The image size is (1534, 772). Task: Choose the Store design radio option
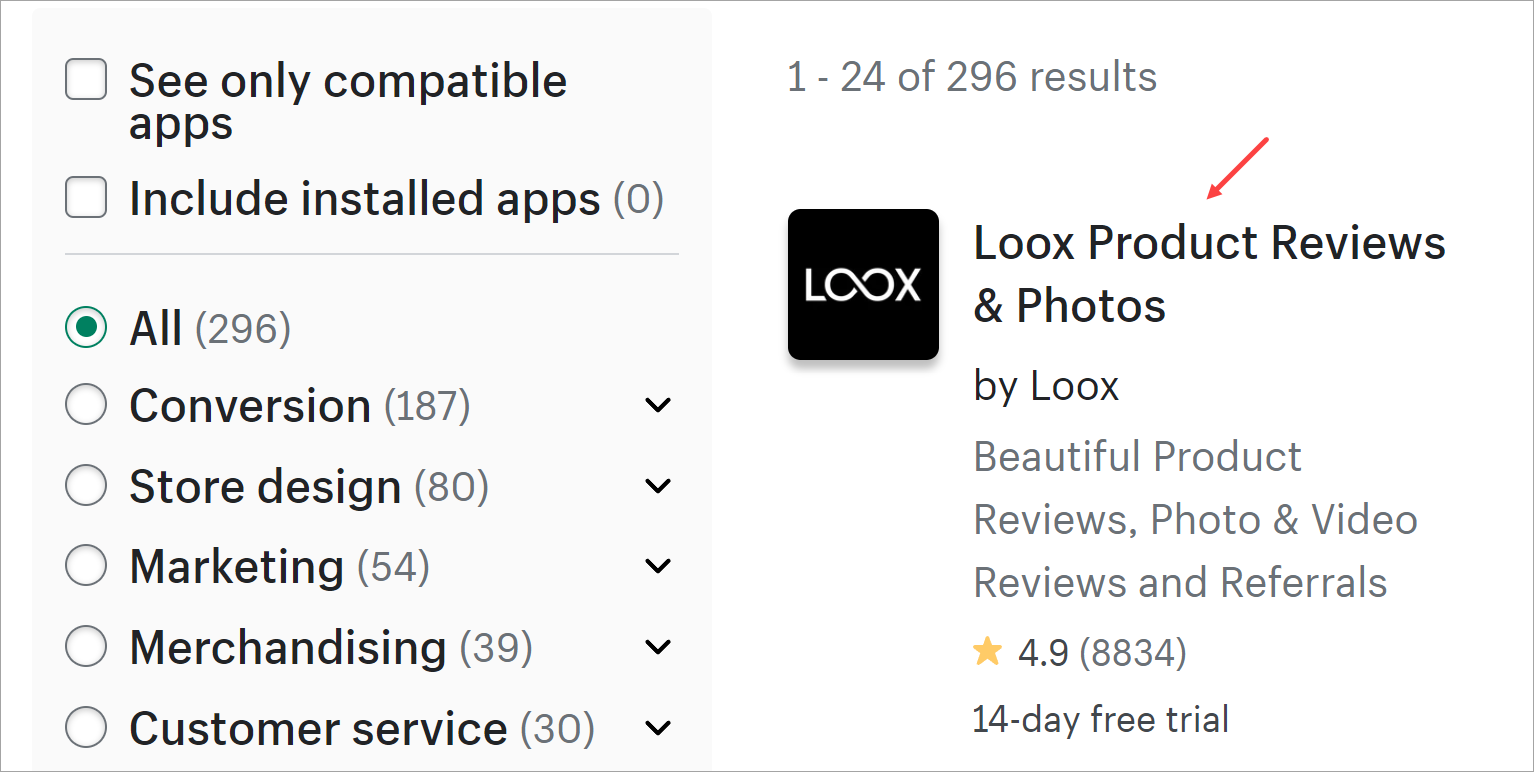tap(86, 486)
